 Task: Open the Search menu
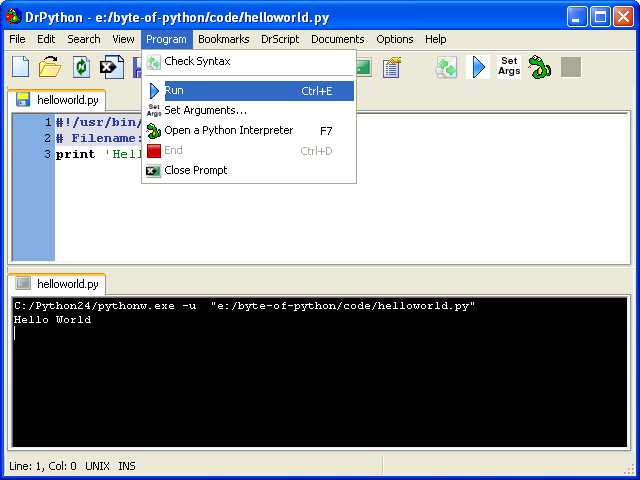[x=84, y=39]
